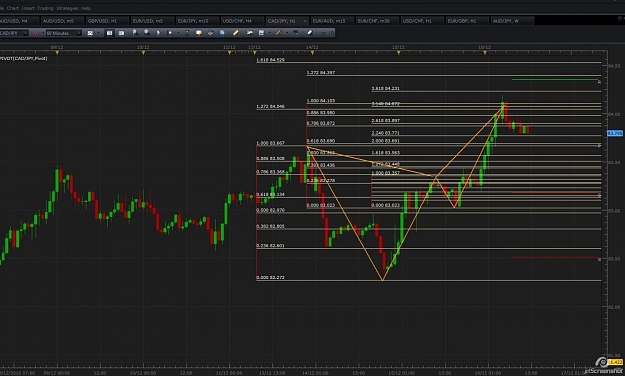Click the green toolbar icon after the flag

(x=187, y=33)
